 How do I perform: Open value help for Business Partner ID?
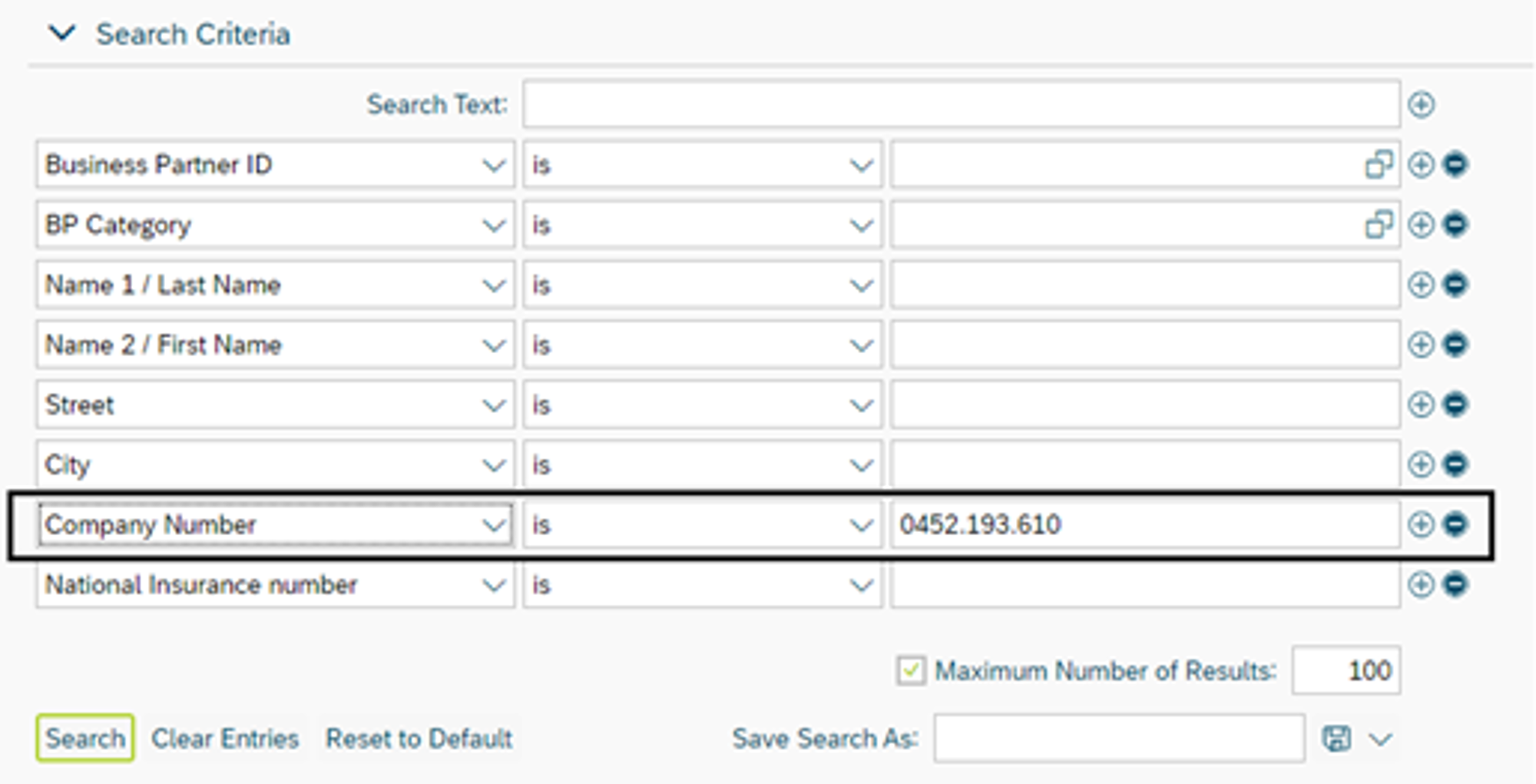click(1379, 164)
